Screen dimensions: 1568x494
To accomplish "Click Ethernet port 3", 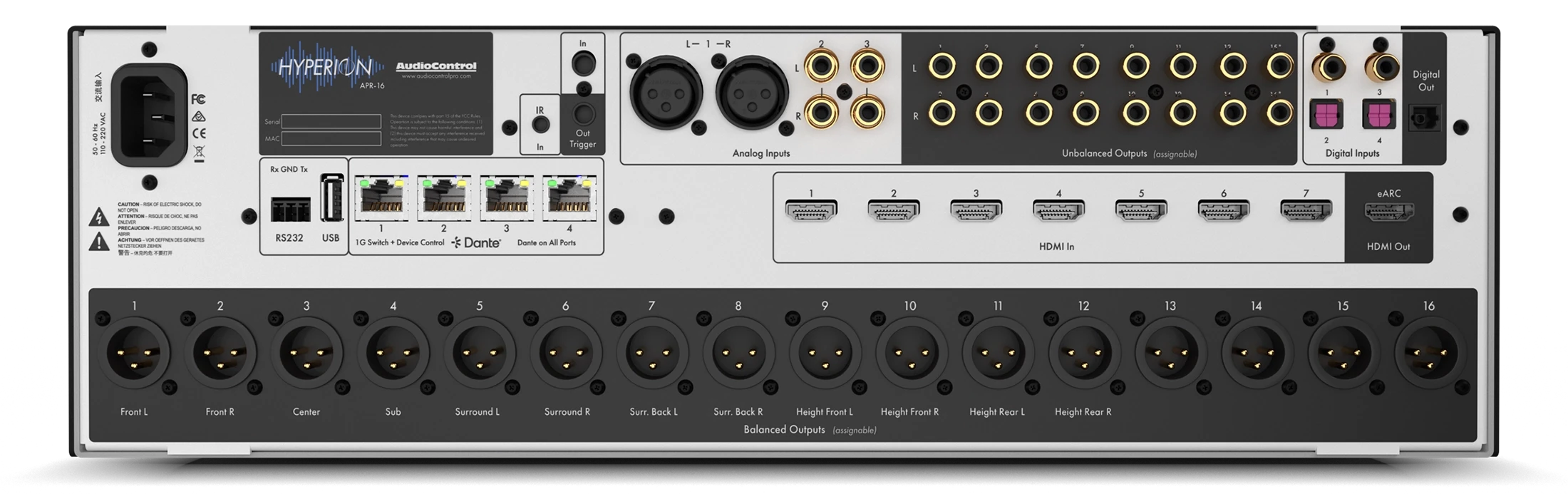I will [507, 197].
